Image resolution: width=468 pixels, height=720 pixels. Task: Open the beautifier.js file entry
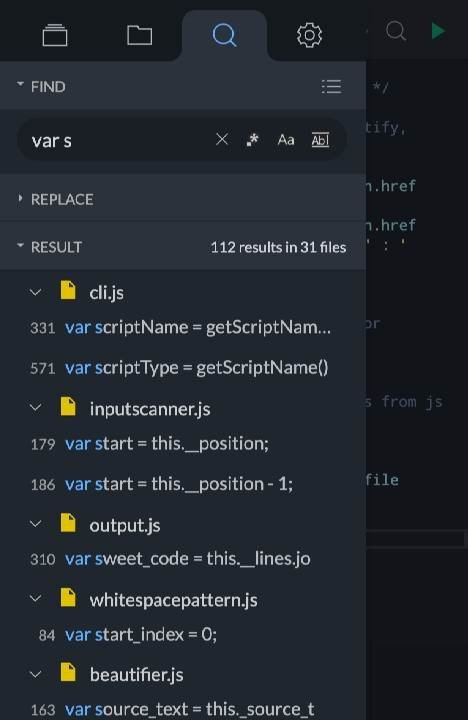pyautogui.click(x=136, y=675)
